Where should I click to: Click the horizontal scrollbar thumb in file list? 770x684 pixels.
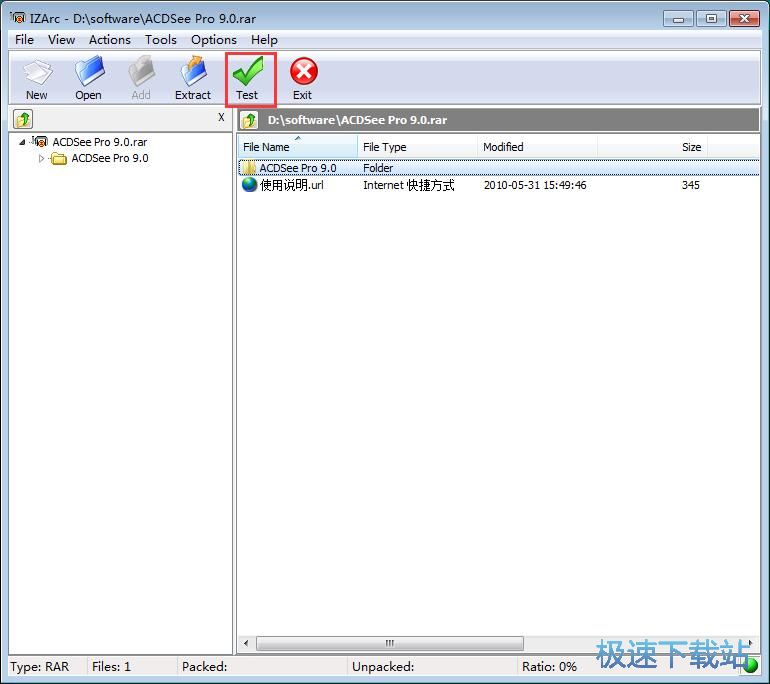click(389, 643)
